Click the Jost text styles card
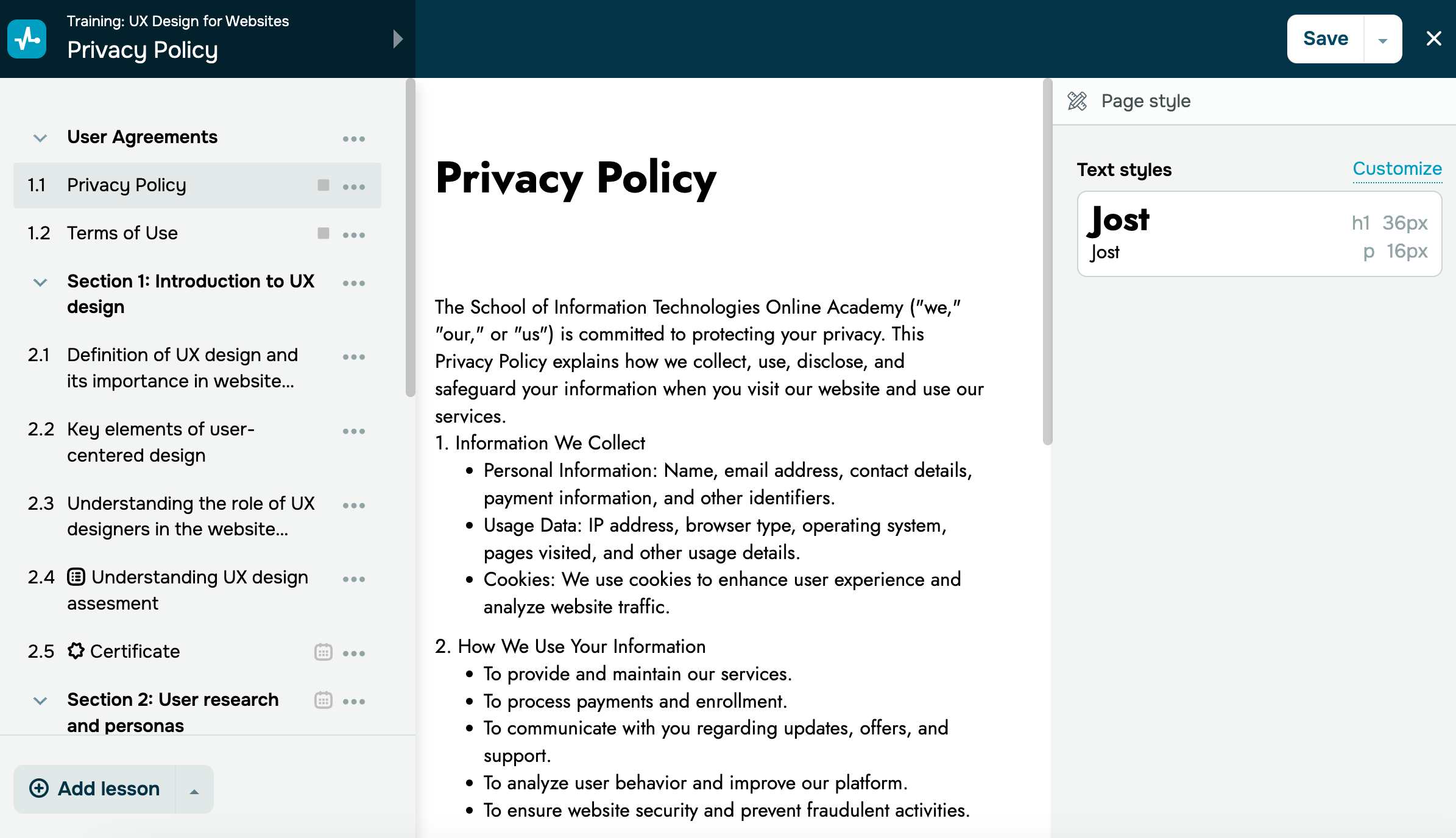The width and height of the screenshot is (1456, 838). click(1259, 234)
